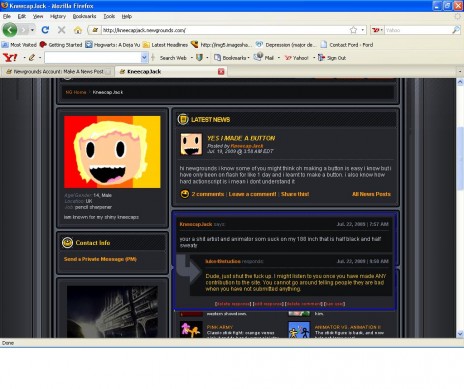Screen dimensions: 464x389
Task: Click the NG Home breadcrumb link
Action: pos(76,92)
